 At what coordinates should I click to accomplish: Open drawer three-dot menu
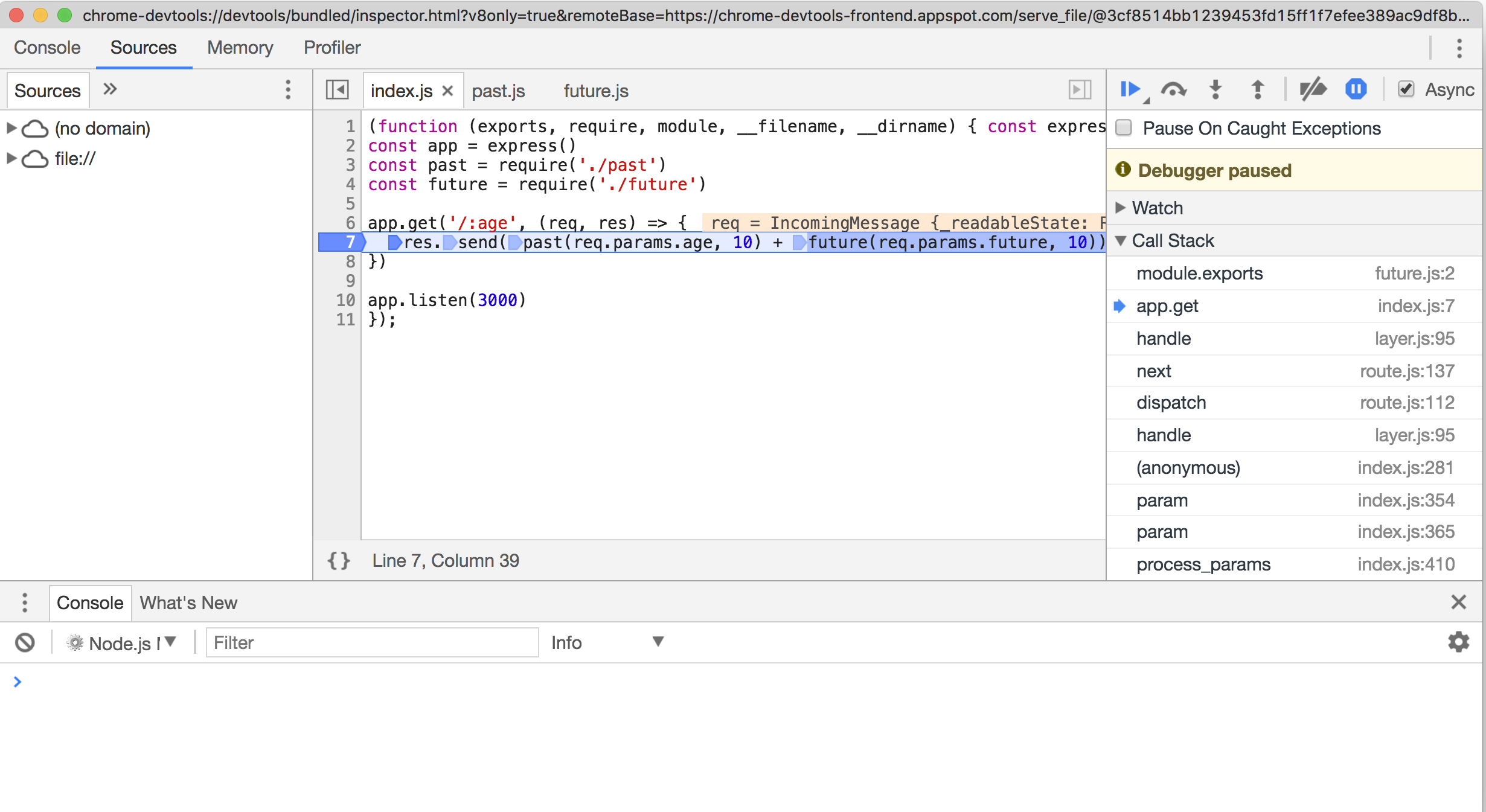click(24, 603)
